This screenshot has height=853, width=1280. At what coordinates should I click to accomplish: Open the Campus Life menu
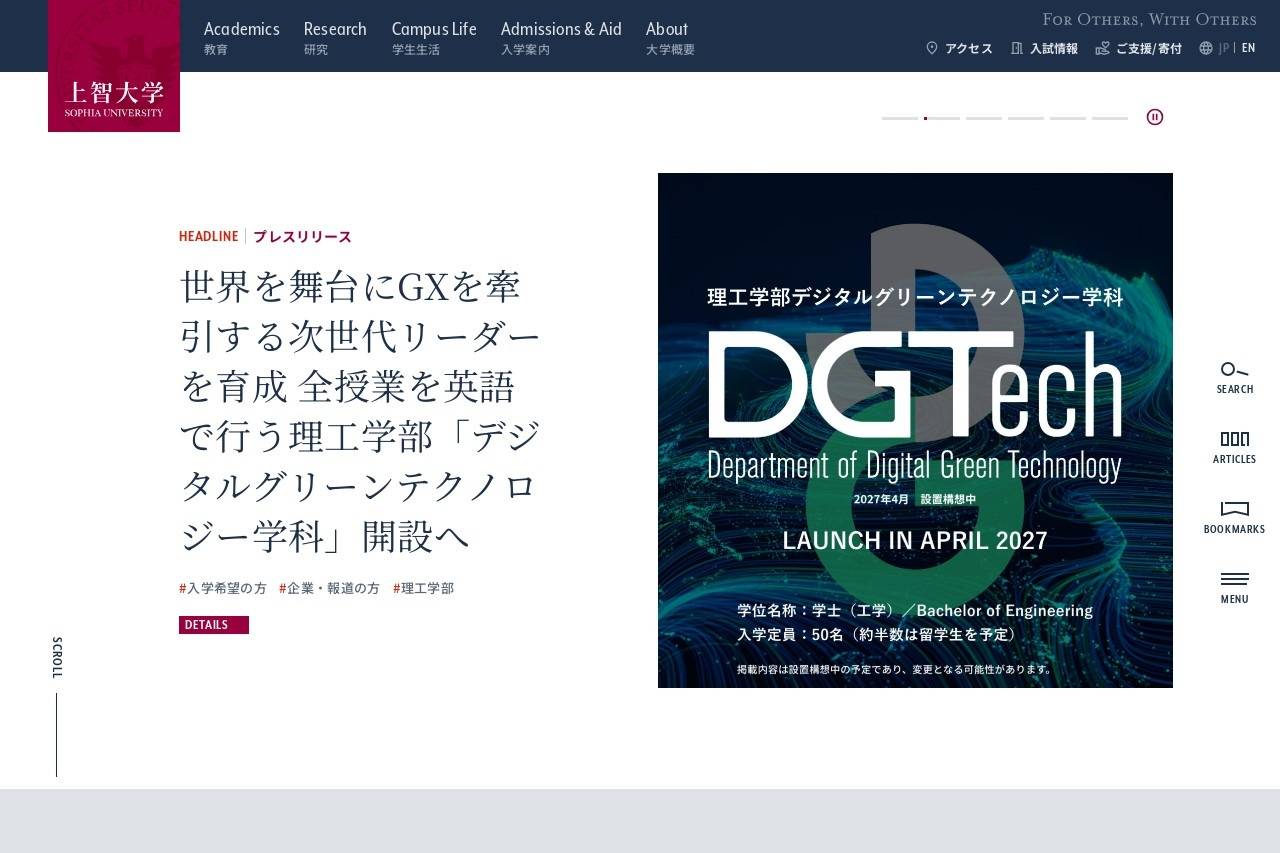coord(434,37)
